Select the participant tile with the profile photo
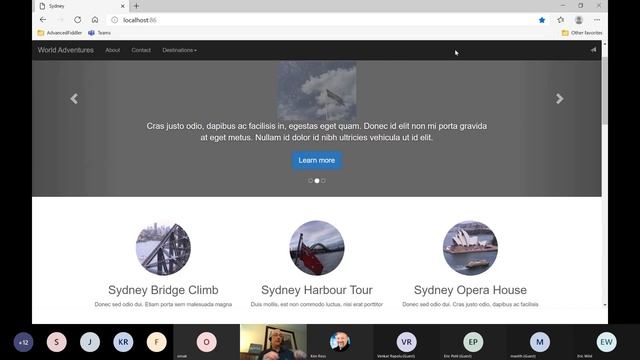This screenshot has width=640, height=360. 340,342
